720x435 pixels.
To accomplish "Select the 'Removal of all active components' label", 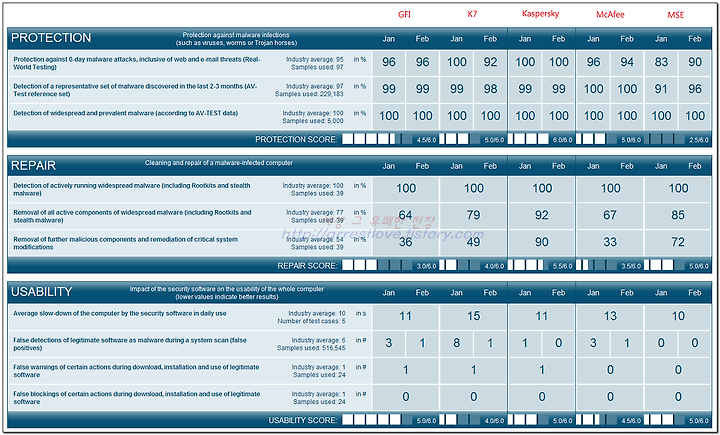I will coord(132,216).
